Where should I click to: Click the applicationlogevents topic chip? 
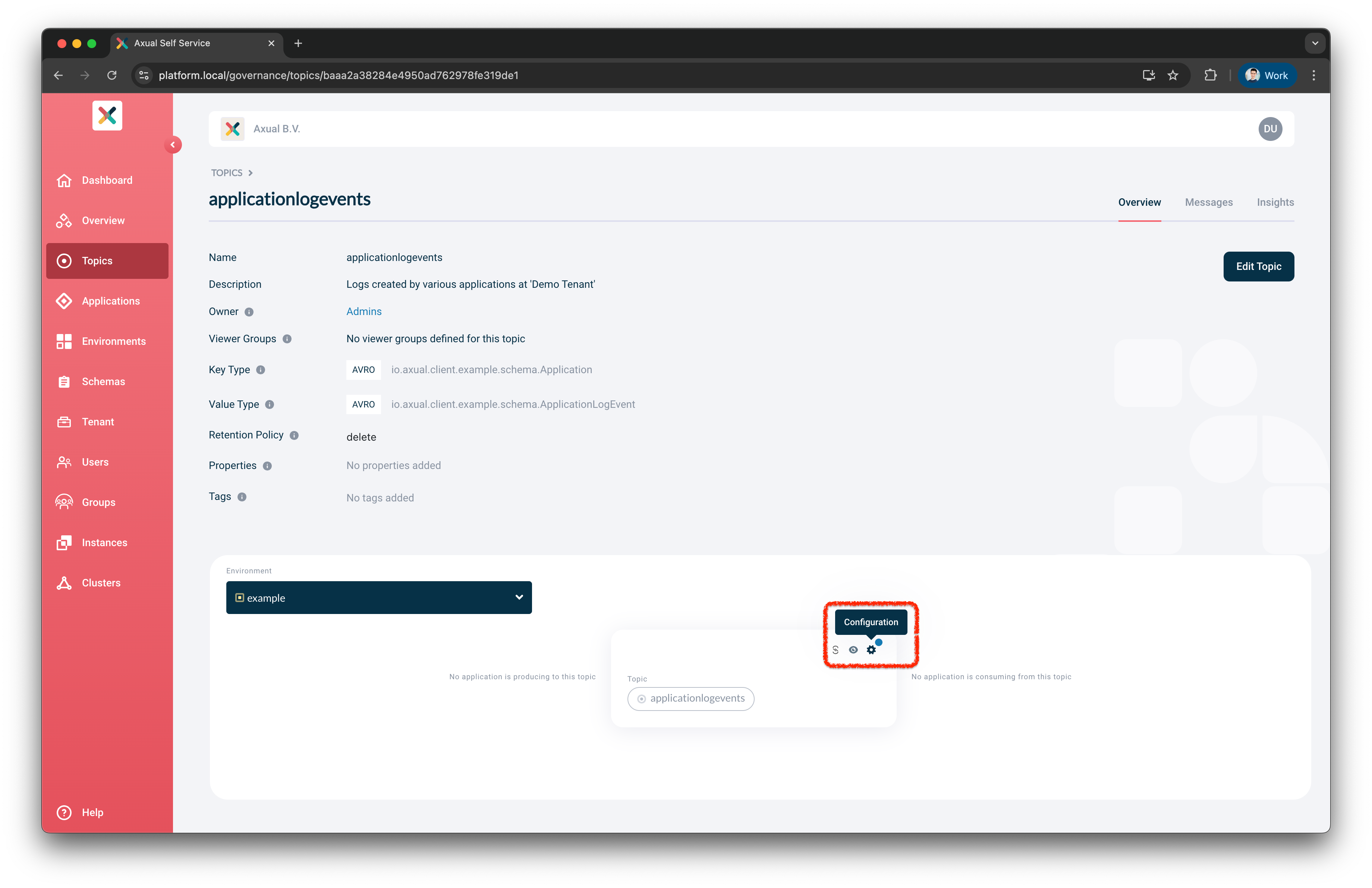point(690,698)
